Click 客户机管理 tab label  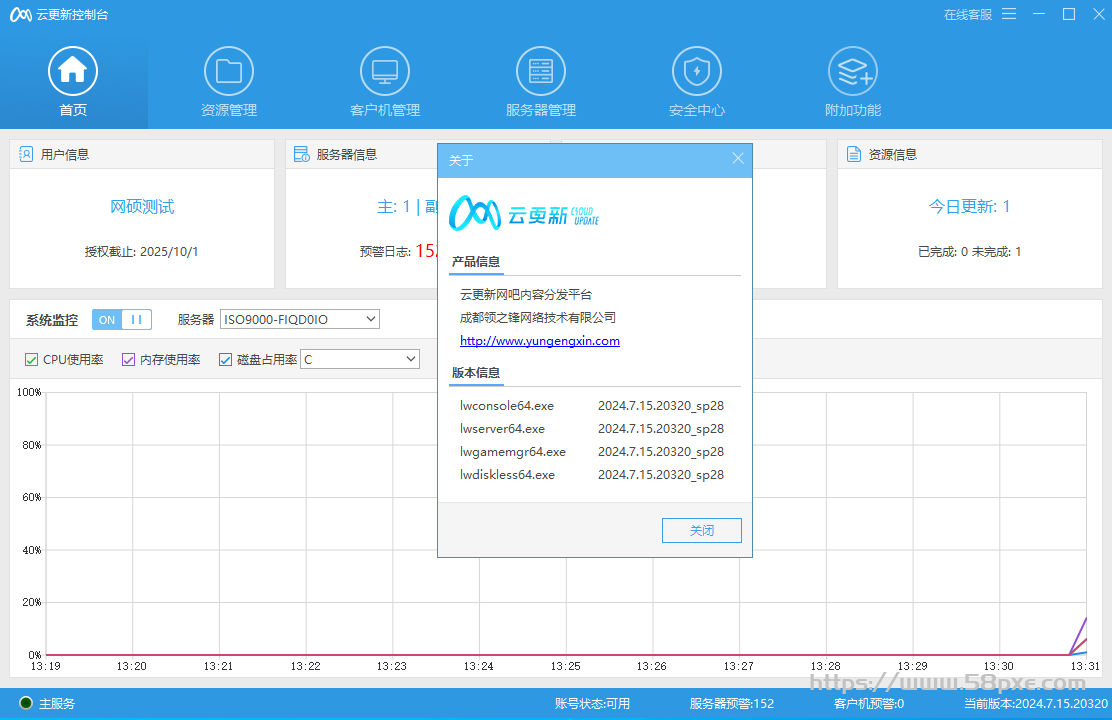[385, 110]
